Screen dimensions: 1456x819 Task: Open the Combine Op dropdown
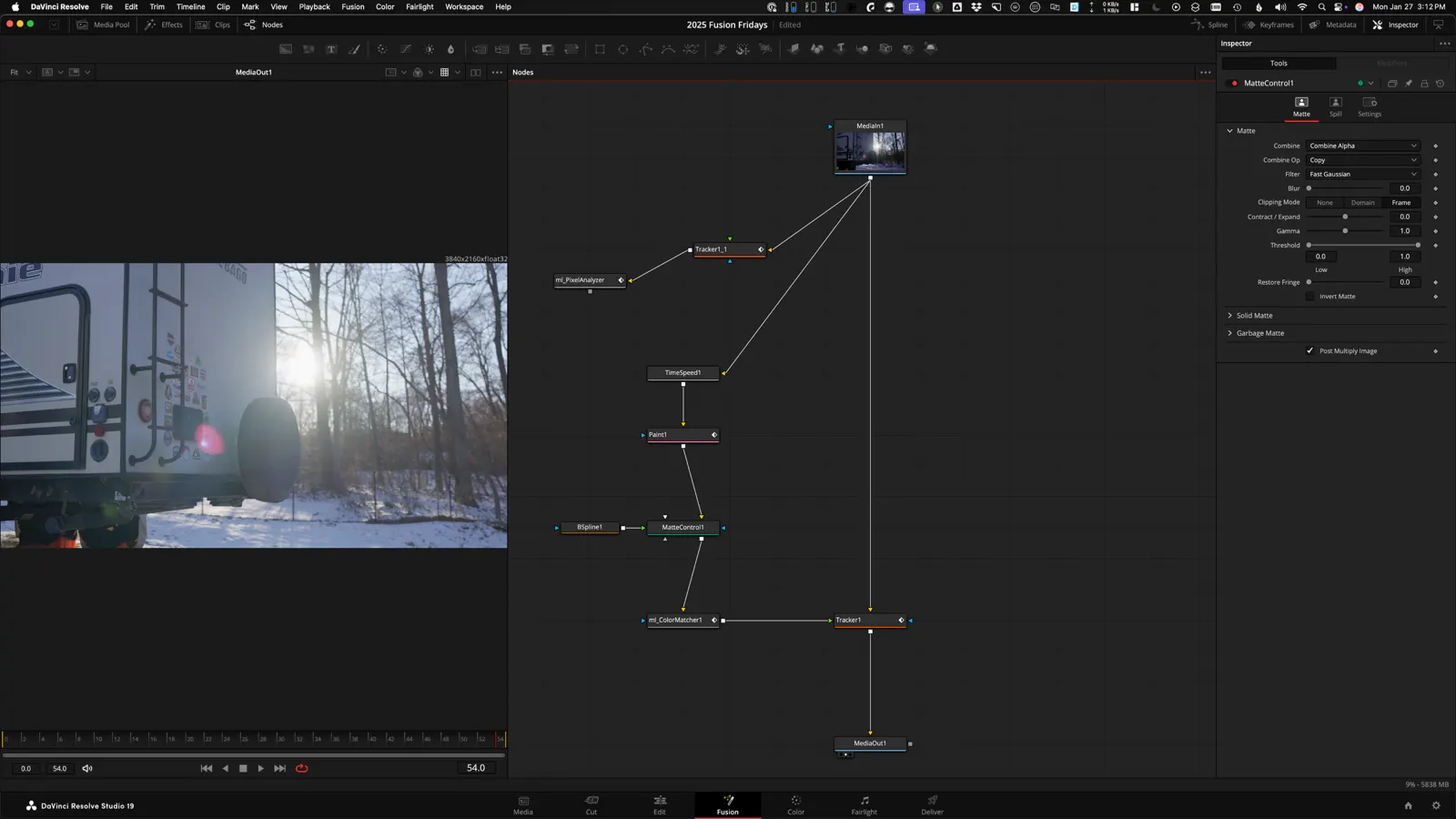(x=1363, y=160)
